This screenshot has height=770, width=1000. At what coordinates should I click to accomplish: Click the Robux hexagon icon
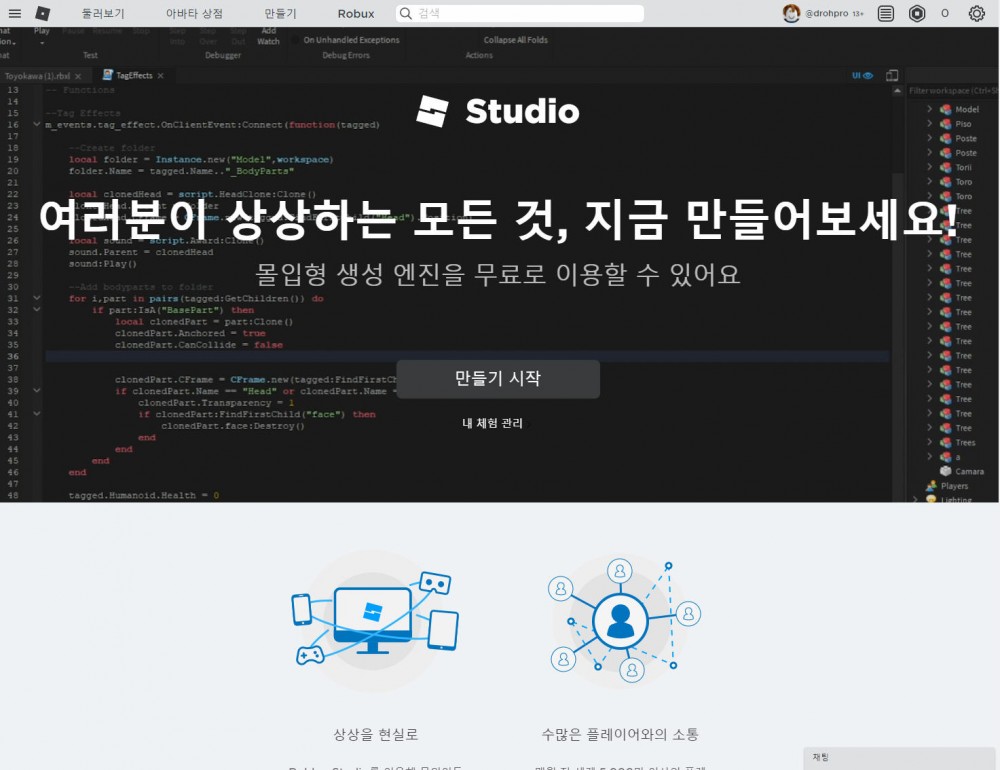click(917, 13)
